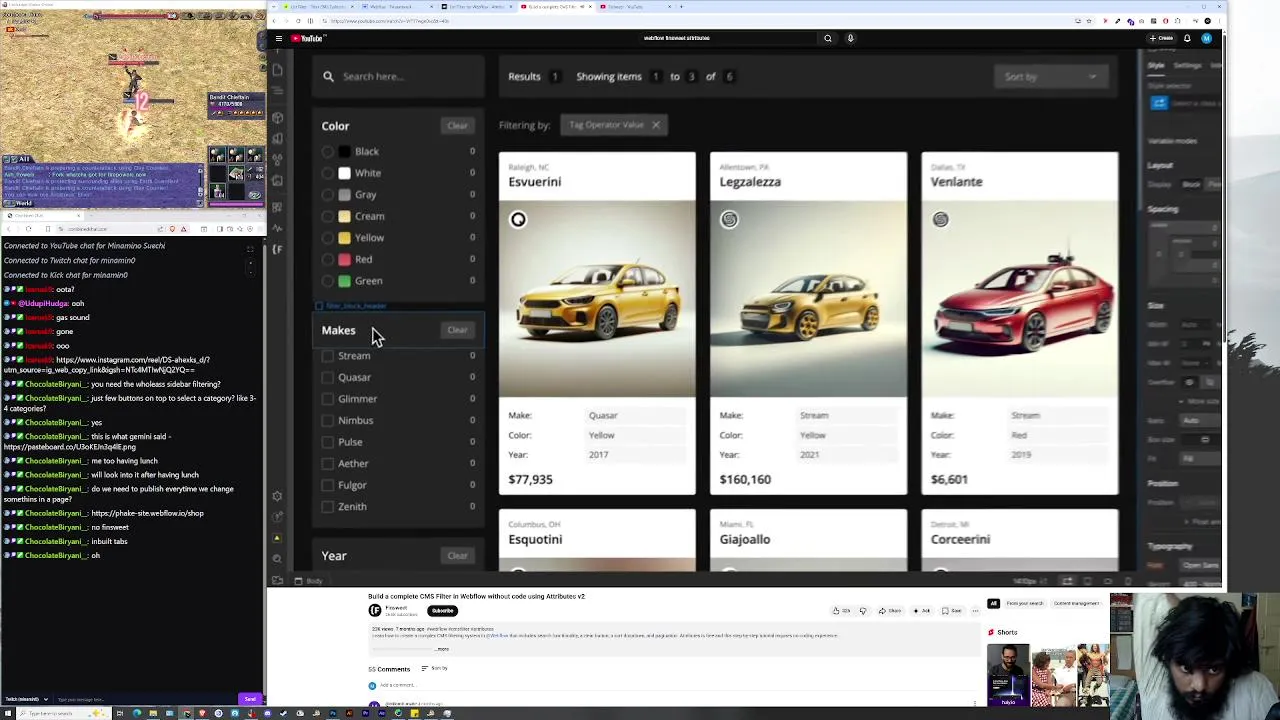Click the magnifier icon in Search here field
The height and width of the screenshot is (720, 1280).
pyautogui.click(x=328, y=76)
